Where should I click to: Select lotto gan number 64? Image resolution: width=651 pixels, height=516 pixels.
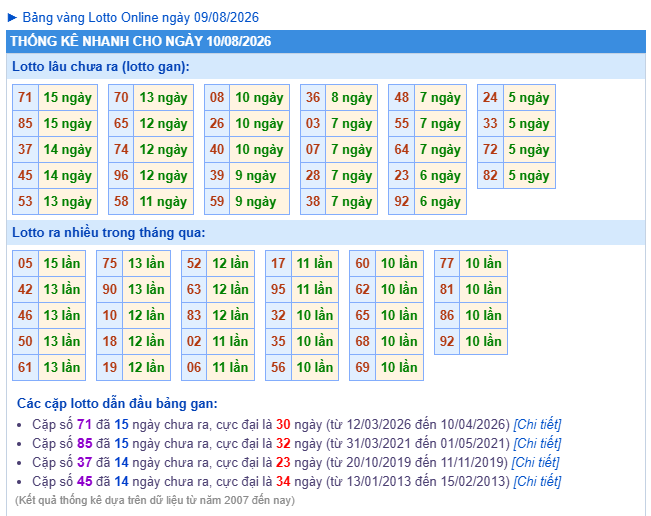(x=401, y=149)
